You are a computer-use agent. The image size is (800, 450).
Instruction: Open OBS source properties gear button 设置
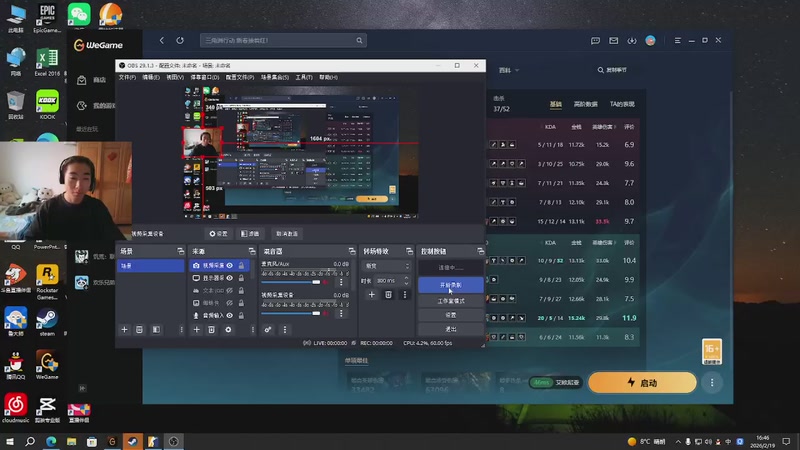click(x=218, y=234)
